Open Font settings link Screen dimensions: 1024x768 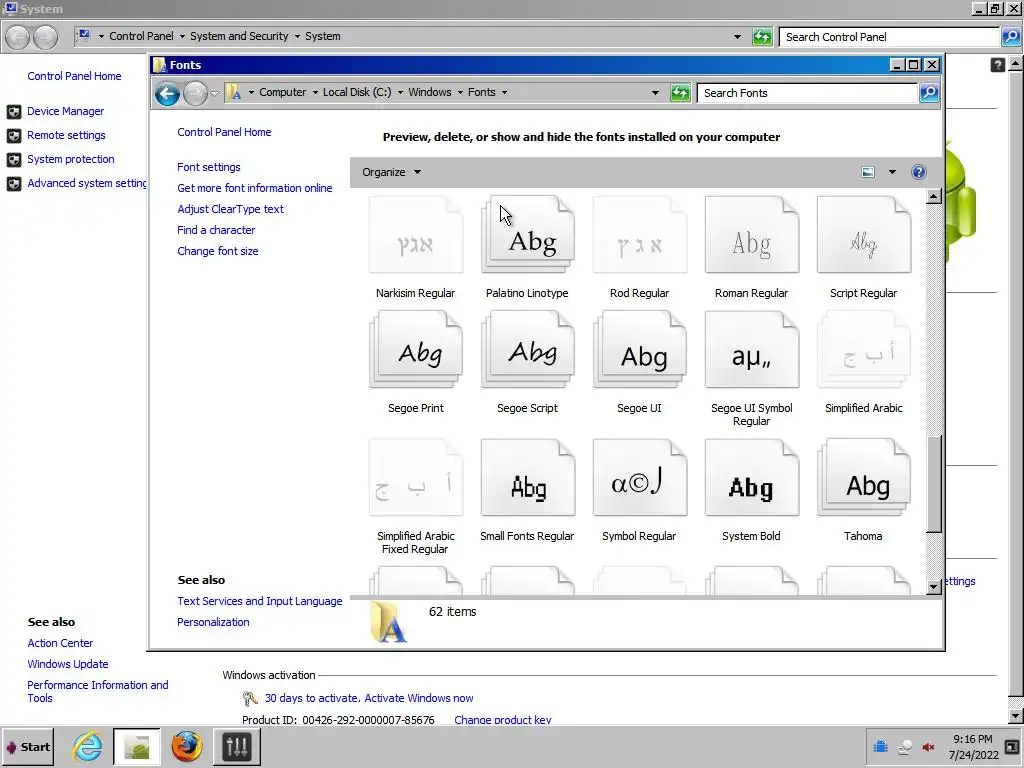tap(208, 167)
